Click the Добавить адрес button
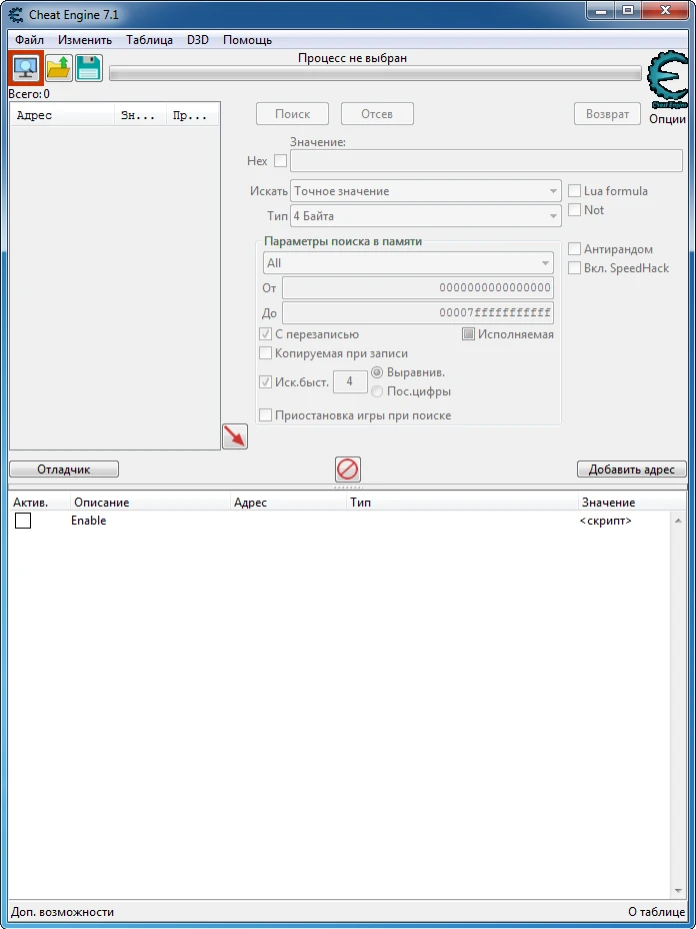 tap(631, 469)
